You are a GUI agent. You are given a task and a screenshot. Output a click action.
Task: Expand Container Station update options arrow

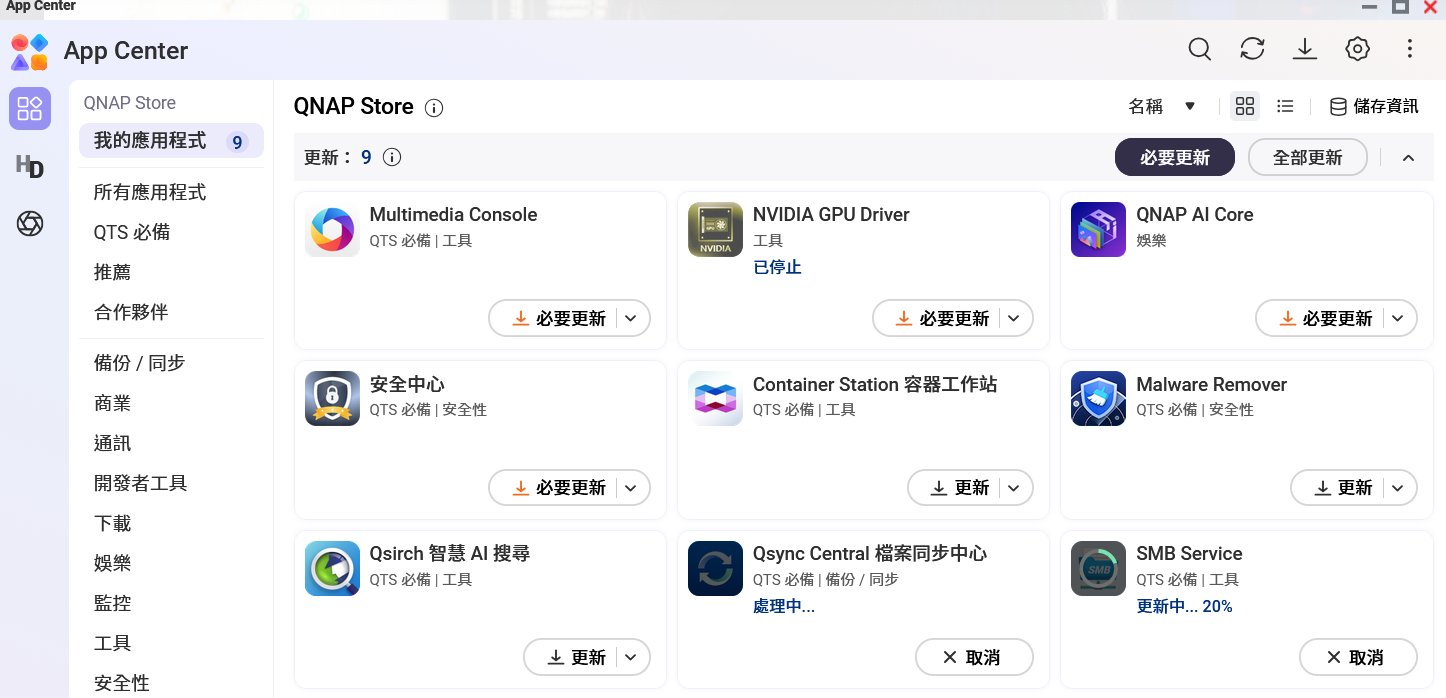point(1013,488)
